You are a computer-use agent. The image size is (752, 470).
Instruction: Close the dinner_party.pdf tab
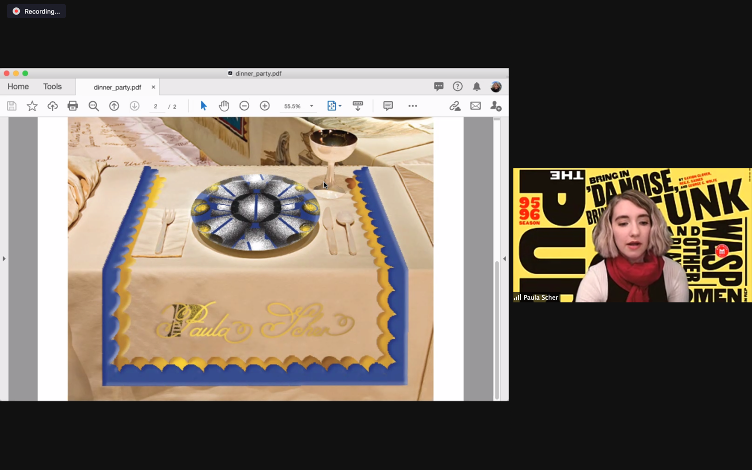(x=153, y=87)
